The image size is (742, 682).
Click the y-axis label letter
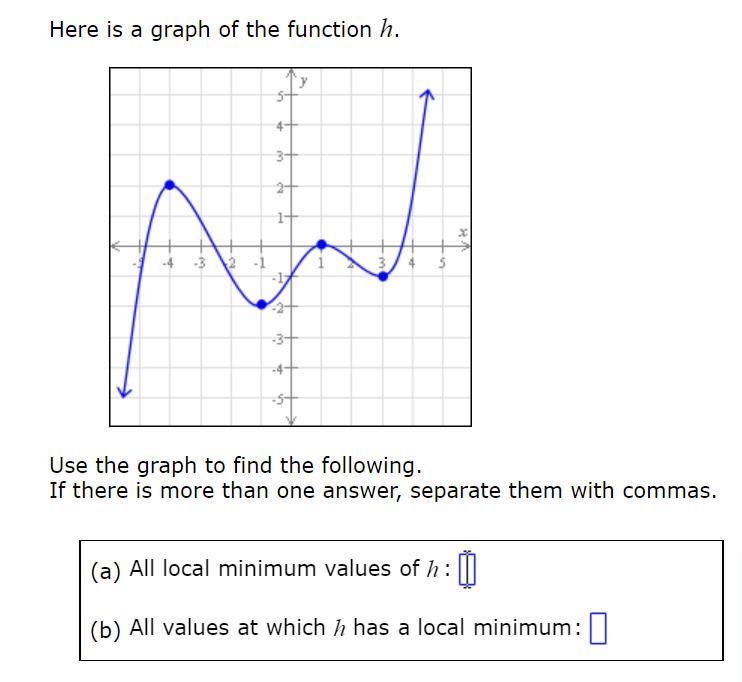click(x=303, y=81)
